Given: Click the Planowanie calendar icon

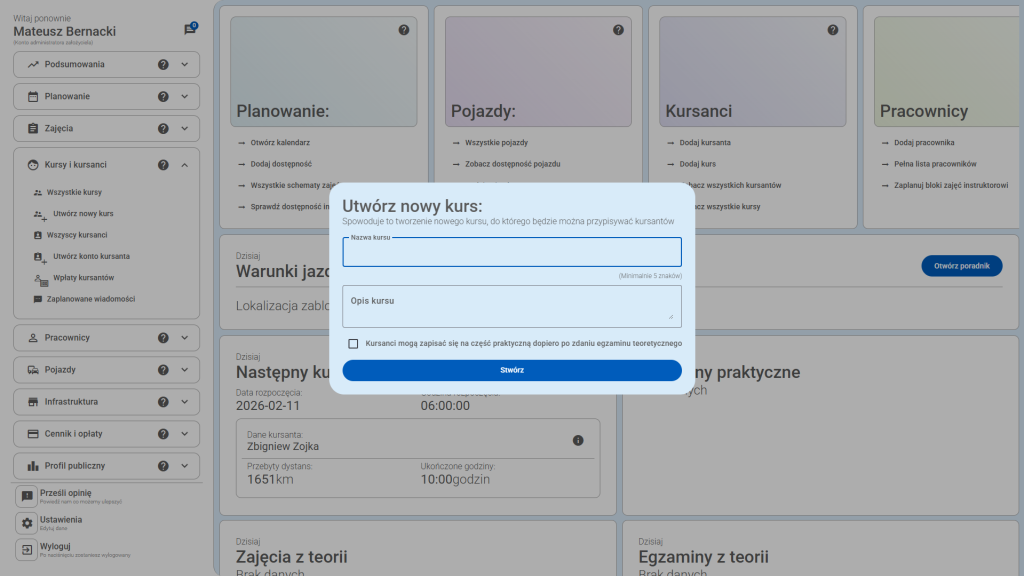Looking at the screenshot, I should tap(35, 96).
